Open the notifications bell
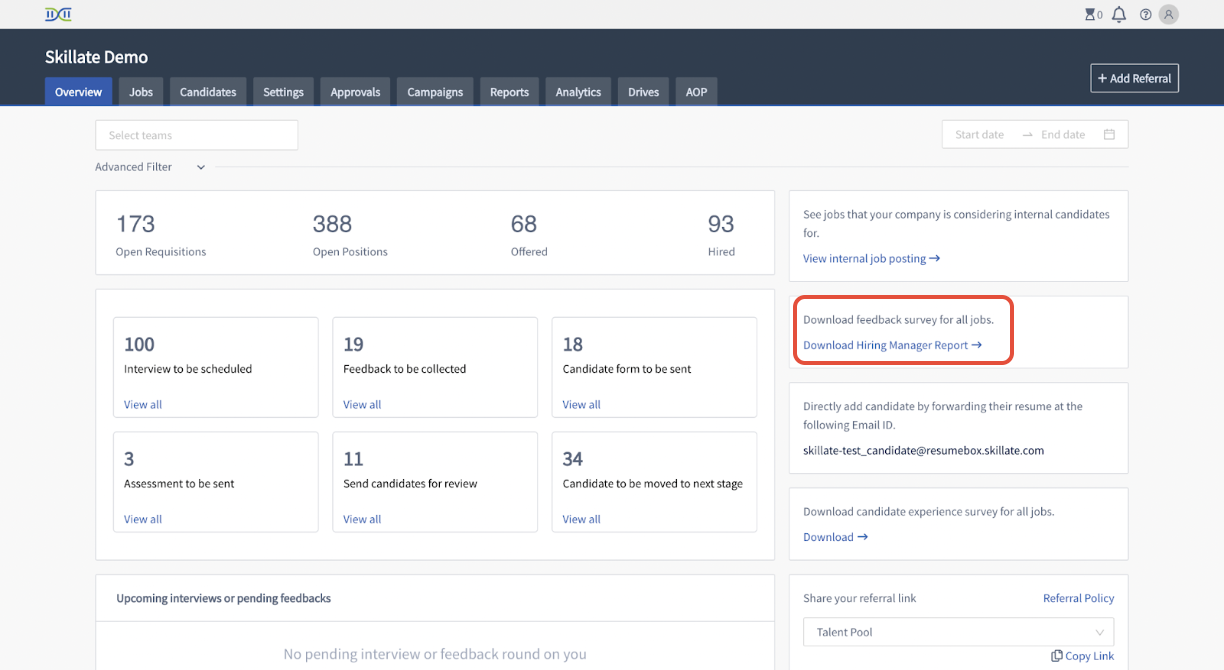The width and height of the screenshot is (1224, 670). (1119, 14)
